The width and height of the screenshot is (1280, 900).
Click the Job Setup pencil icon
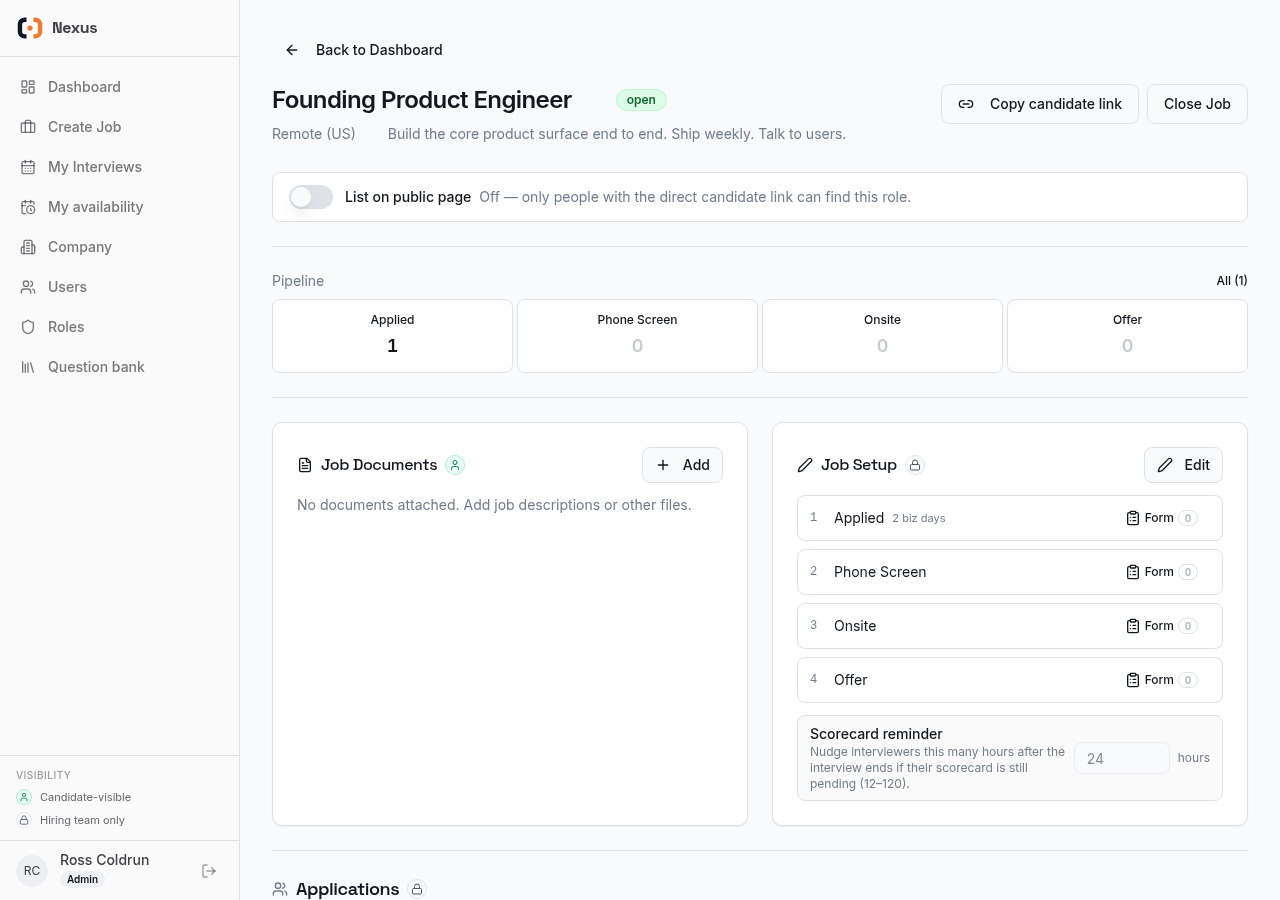pos(805,465)
